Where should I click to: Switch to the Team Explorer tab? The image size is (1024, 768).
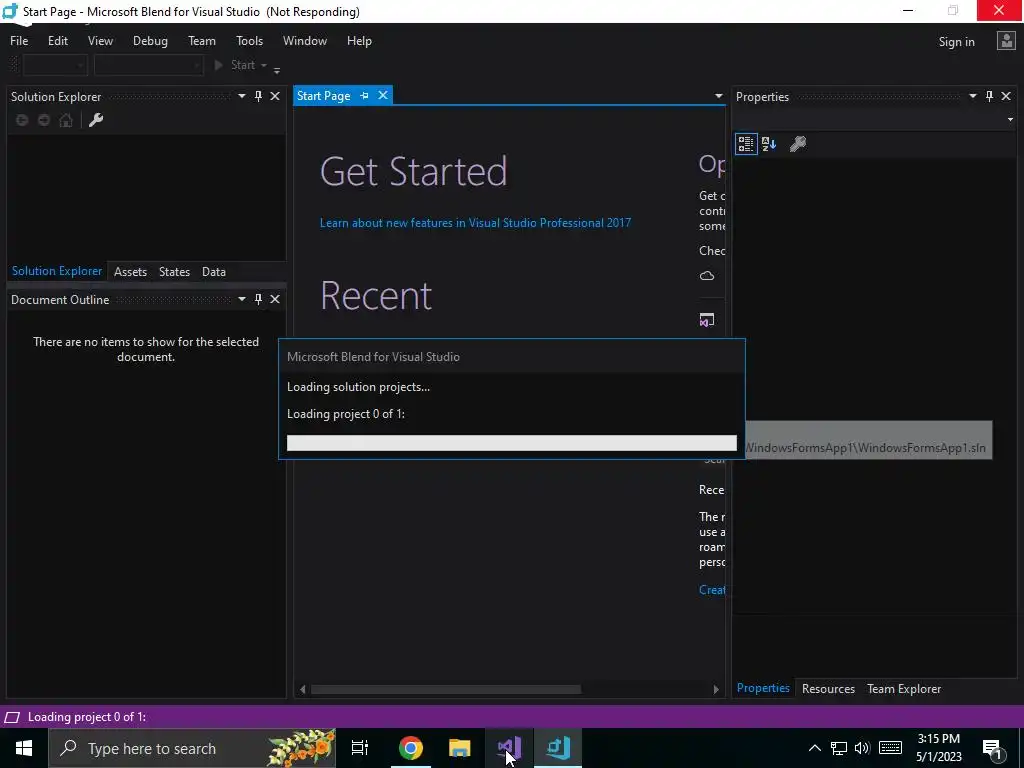(x=904, y=689)
